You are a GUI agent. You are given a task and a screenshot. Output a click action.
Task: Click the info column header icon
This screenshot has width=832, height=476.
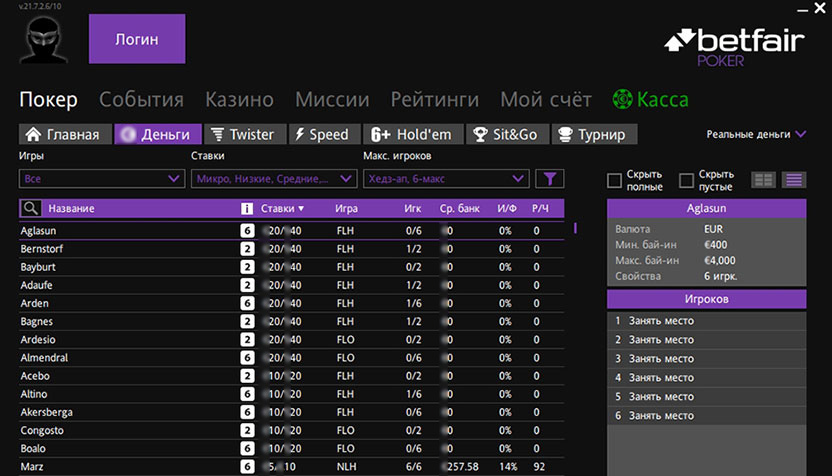click(247, 208)
